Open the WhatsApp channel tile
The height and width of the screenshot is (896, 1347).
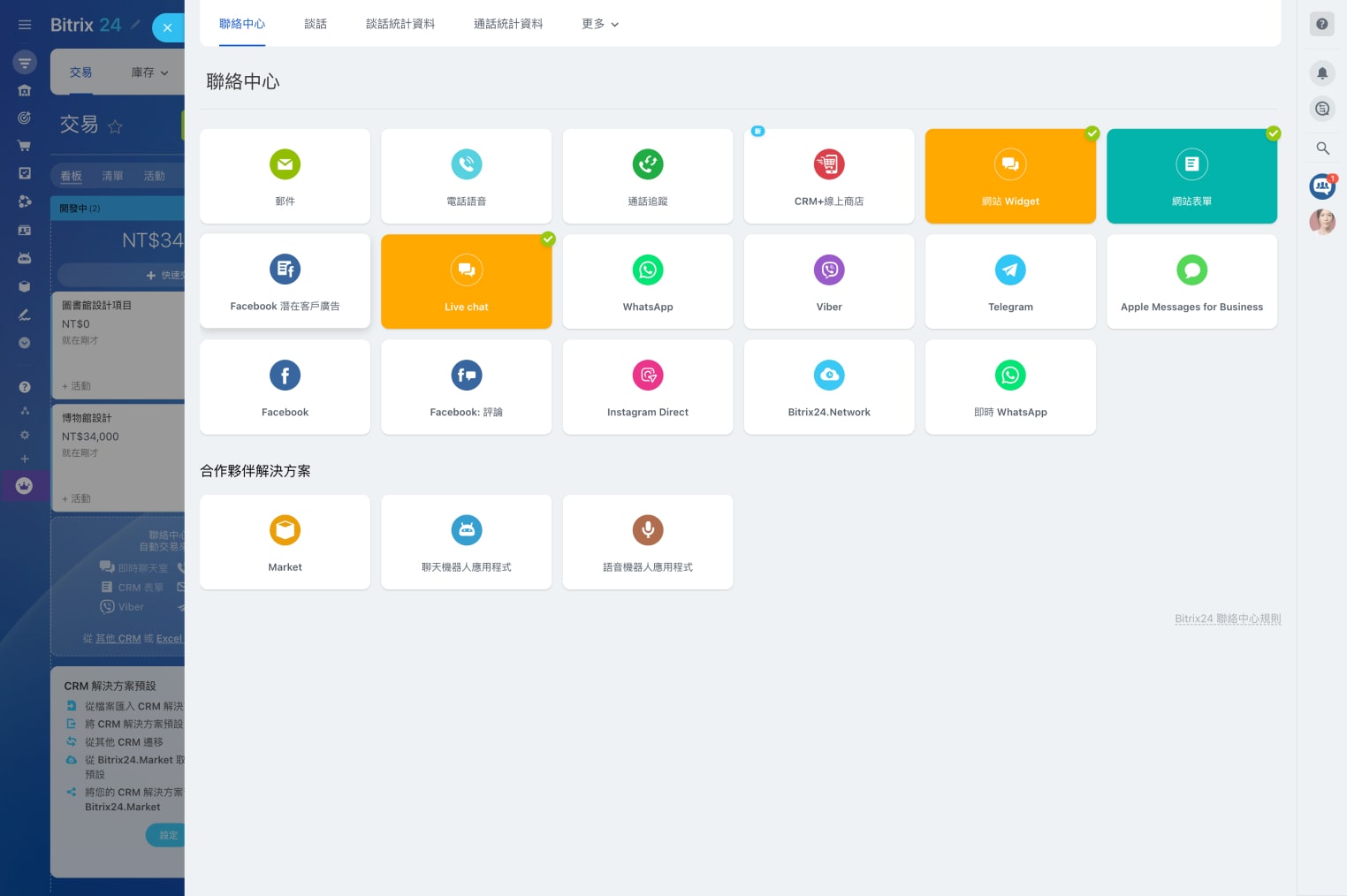tap(648, 281)
